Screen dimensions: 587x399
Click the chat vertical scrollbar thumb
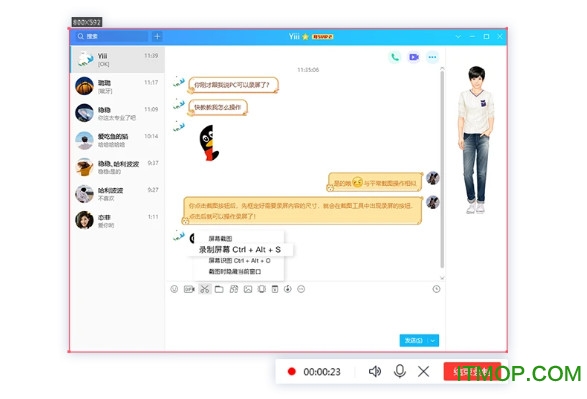tap(442, 170)
